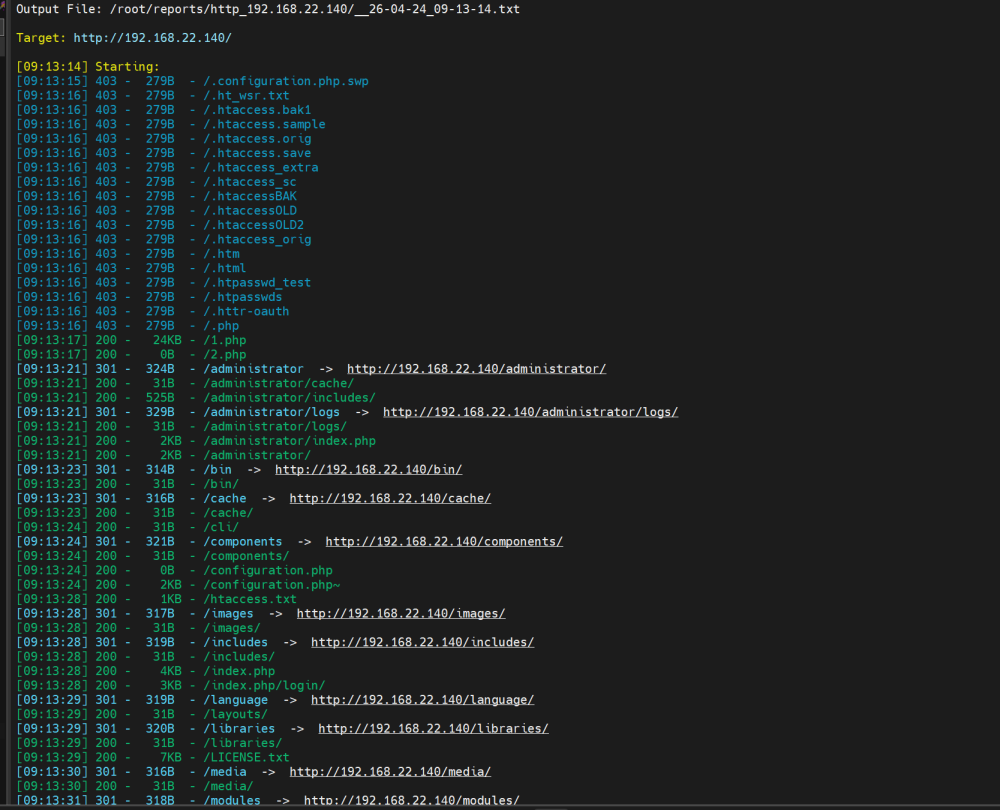1000x810 pixels.
Task: Click the administrator/logs/ redirect URL
Action: coord(530,412)
